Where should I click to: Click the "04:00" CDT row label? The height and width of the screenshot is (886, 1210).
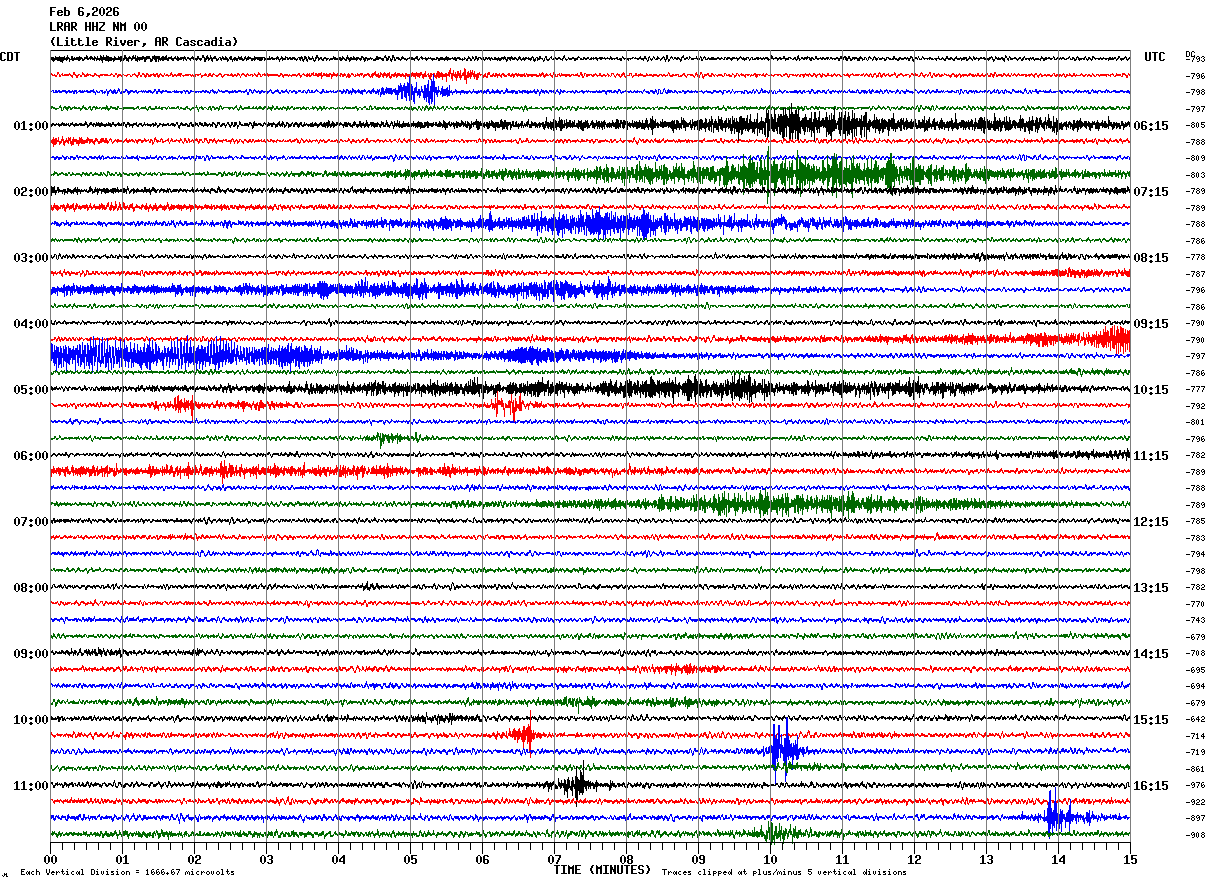31,324
